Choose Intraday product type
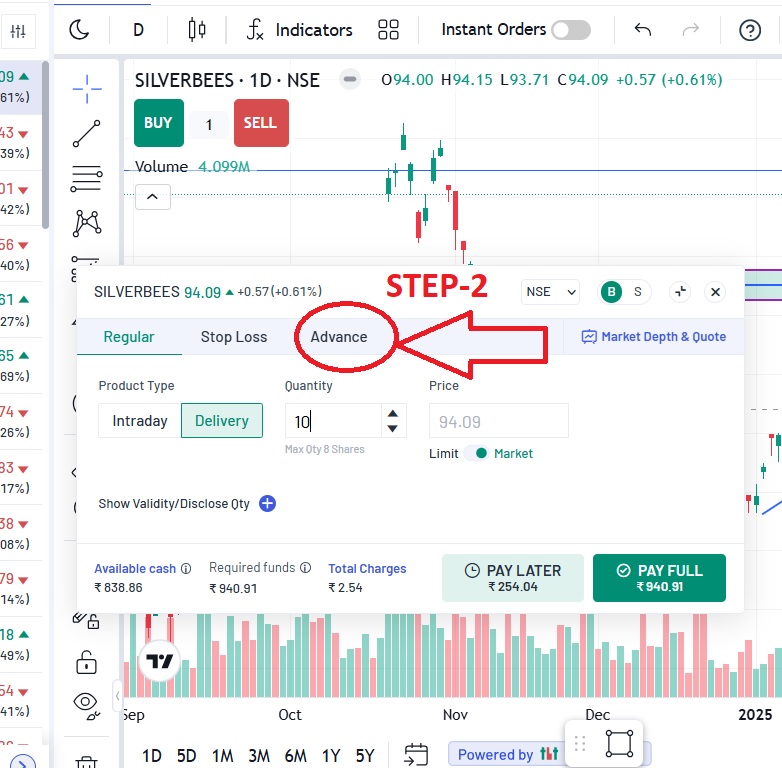Viewport: 782px width, 768px height. [140, 421]
